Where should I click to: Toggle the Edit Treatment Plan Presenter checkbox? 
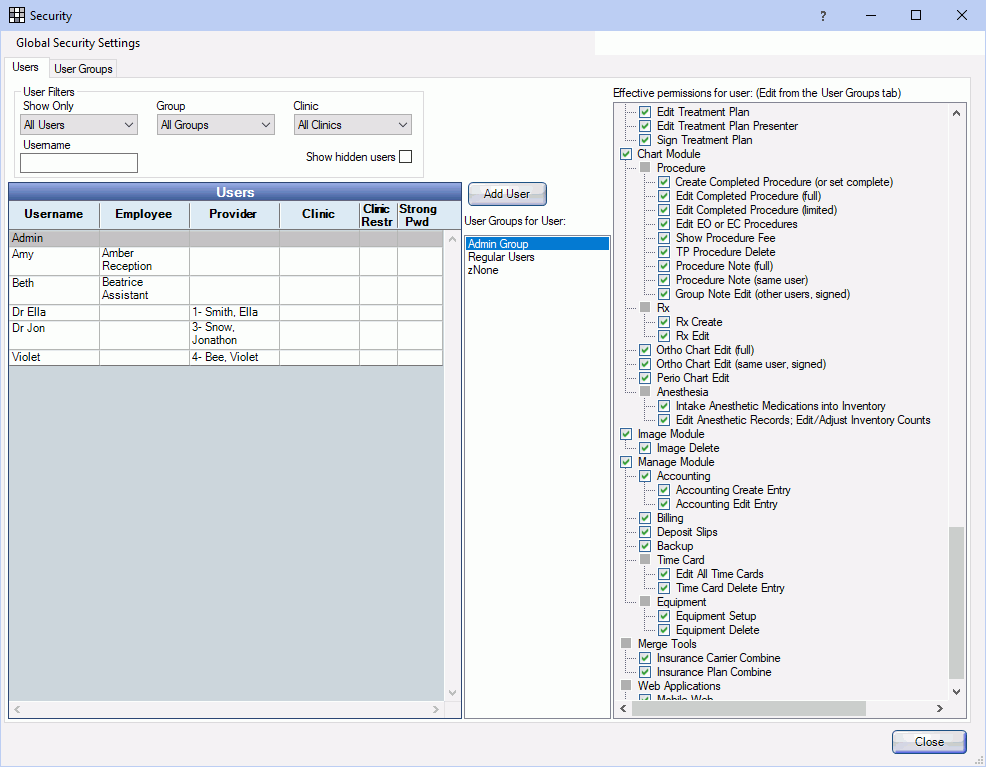[645, 126]
